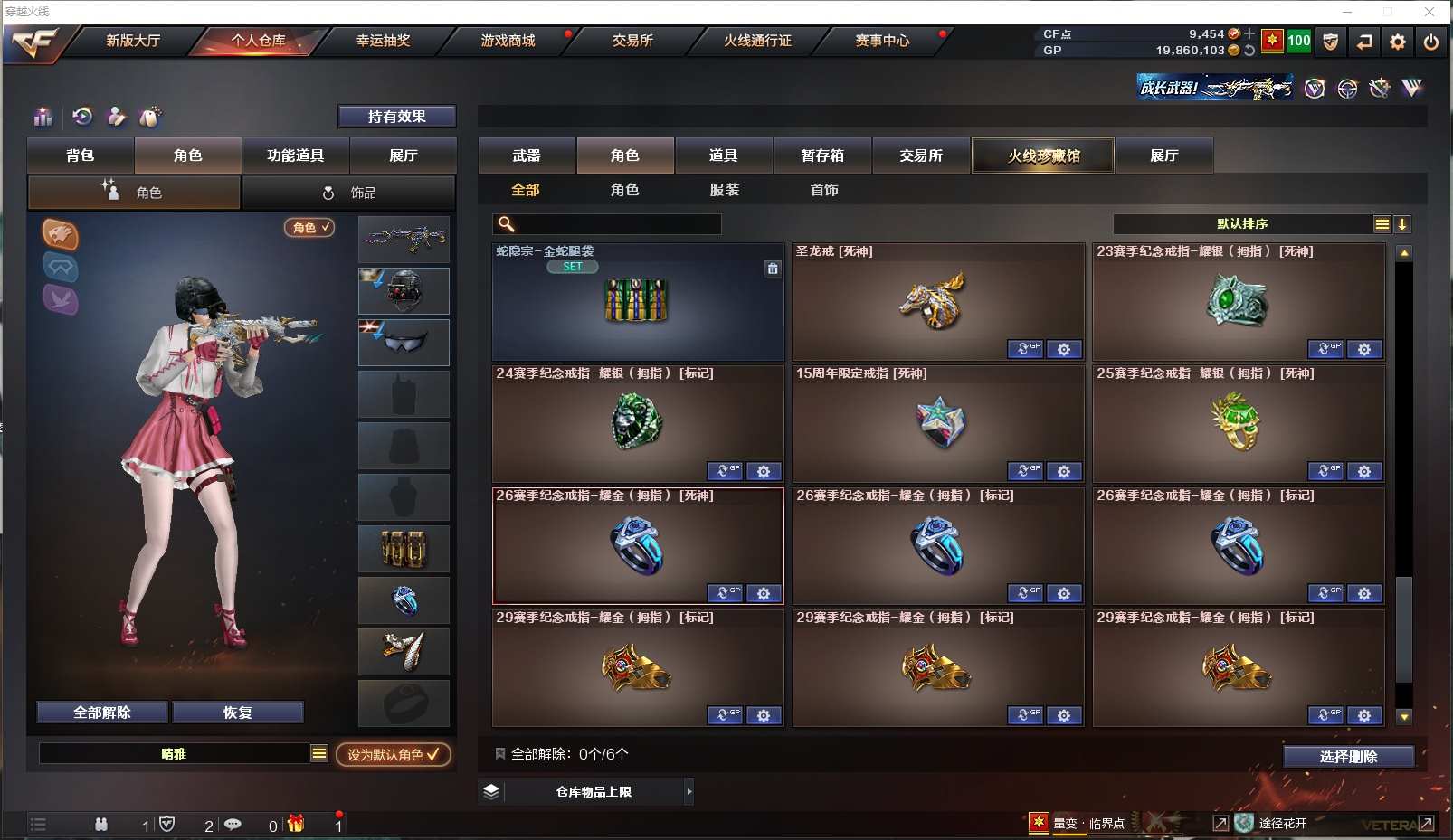Toggle the 角色 checkmark badge above character
Screen dimensions: 1453x840
point(309,228)
